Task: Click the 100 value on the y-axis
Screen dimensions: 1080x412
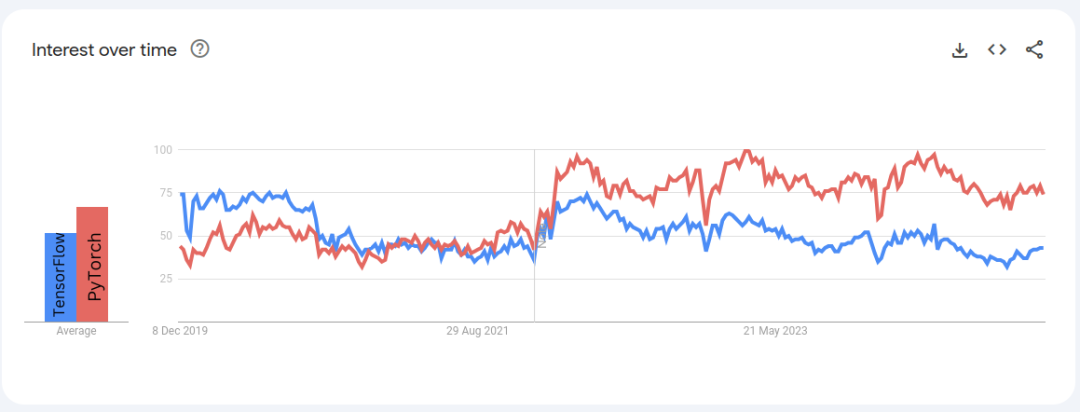Action: click(x=162, y=150)
